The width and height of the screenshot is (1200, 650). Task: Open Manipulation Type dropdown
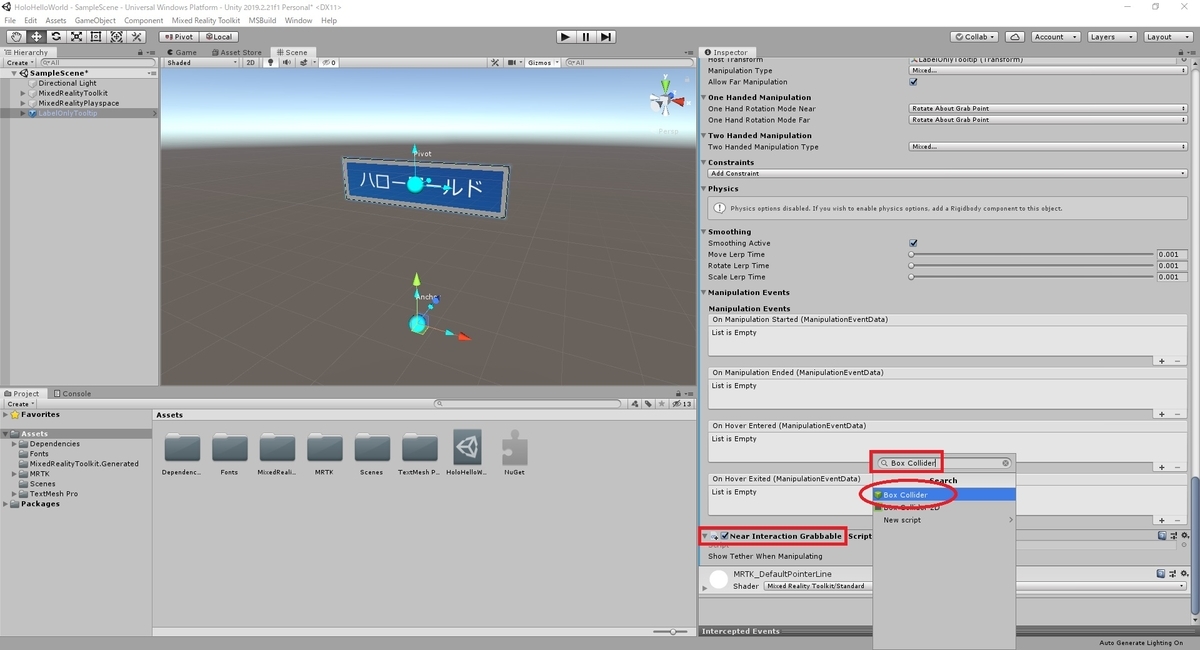(x=1048, y=71)
